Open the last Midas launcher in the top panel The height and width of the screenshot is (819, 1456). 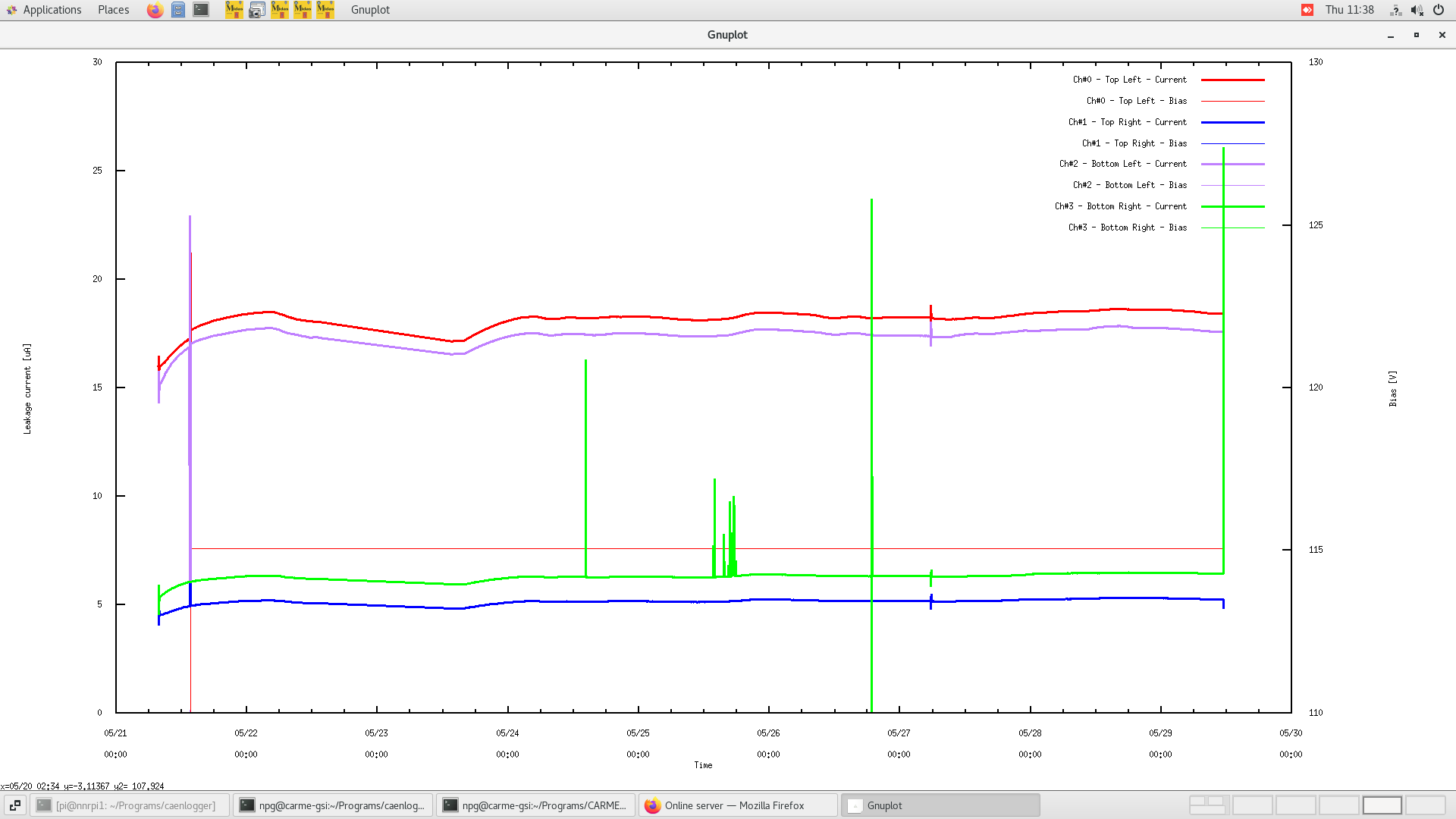pos(325,10)
